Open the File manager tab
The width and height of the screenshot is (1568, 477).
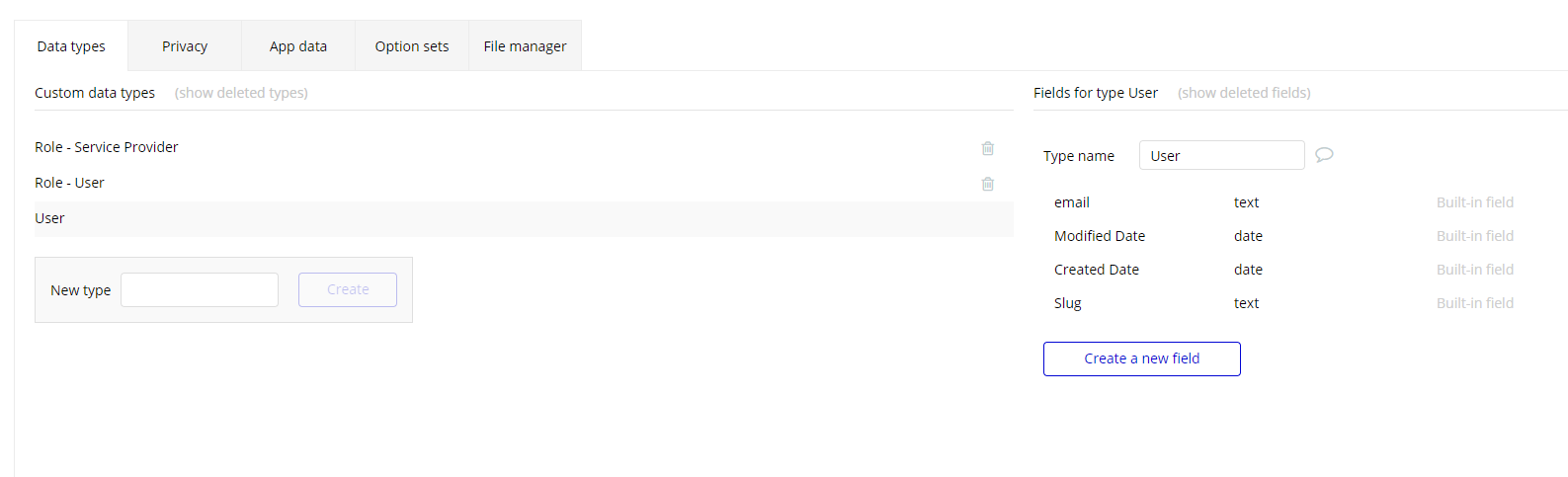525,45
